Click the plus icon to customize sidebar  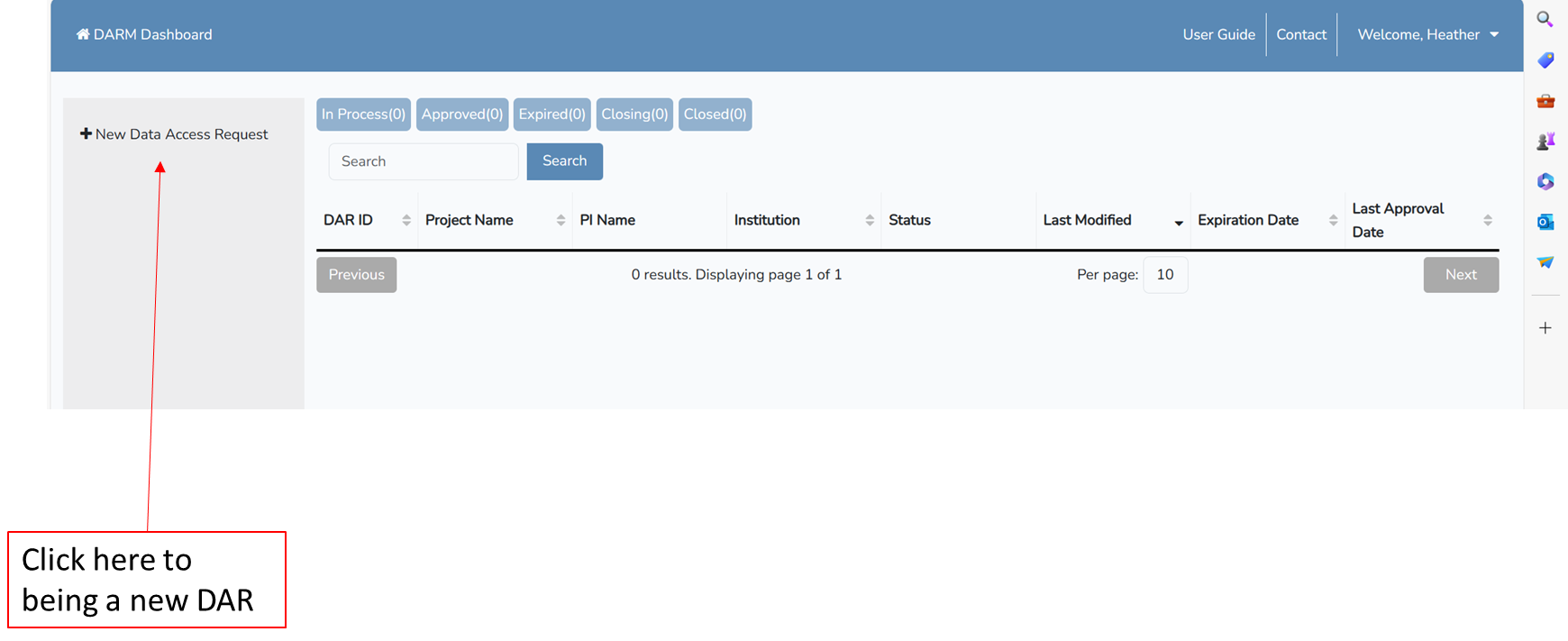tap(1545, 328)
